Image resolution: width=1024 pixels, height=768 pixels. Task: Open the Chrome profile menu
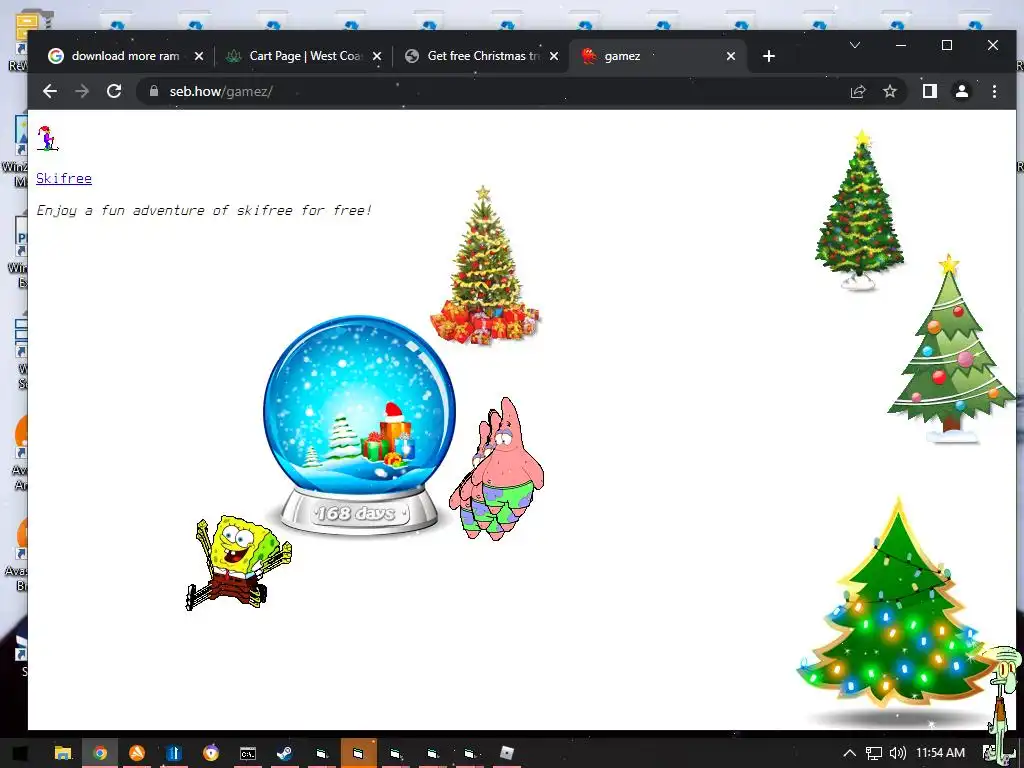(962, 91)
